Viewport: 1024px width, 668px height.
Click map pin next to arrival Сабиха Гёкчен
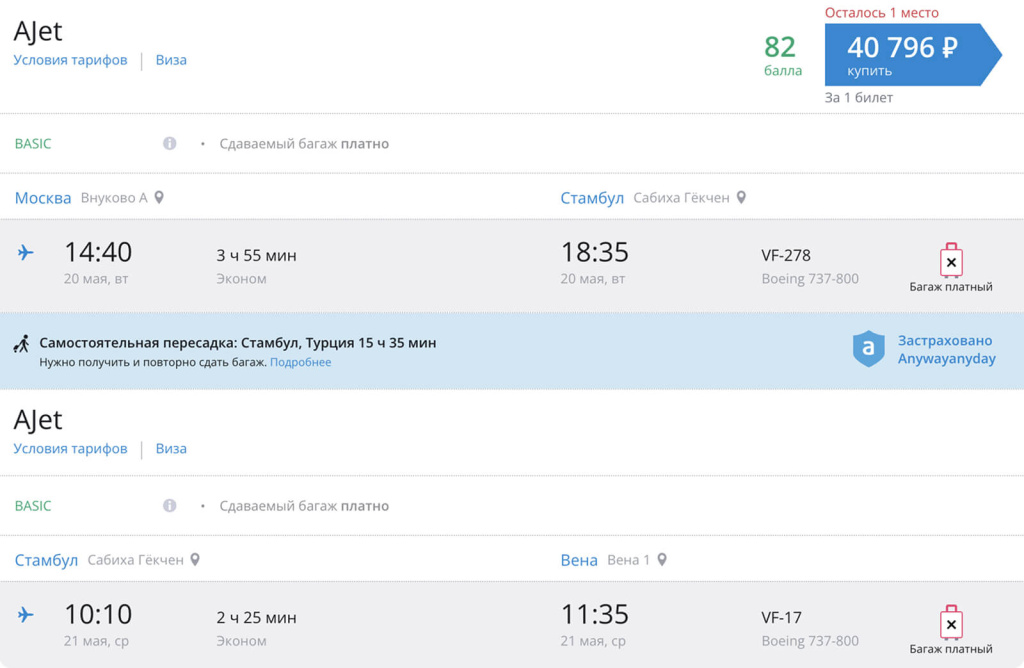pyautogui.click(x=741, y=197)
